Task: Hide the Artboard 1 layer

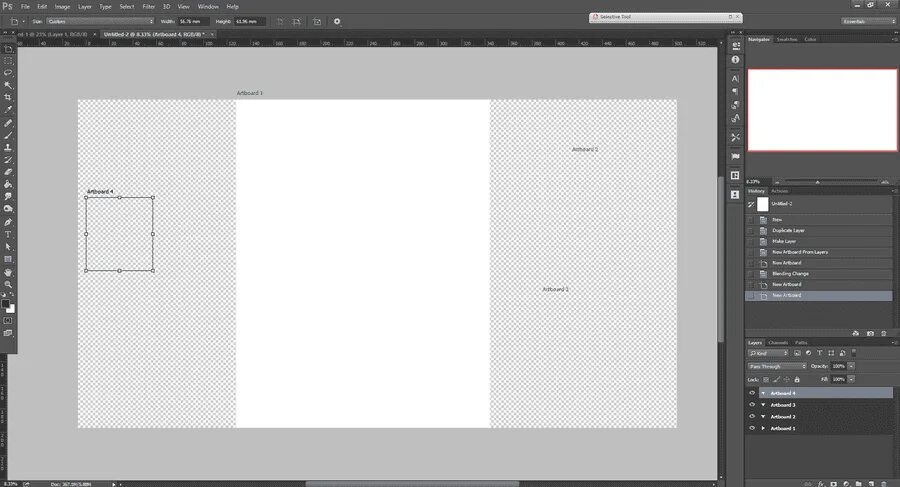Action: [752, 428]
